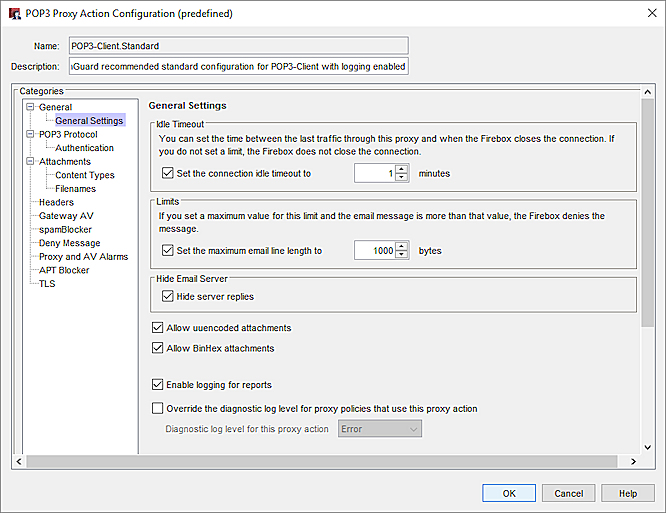Toggle Allow BinHex attachments checkbox
The height and width of the screenshot is (513, 666).
coord(158,348)
